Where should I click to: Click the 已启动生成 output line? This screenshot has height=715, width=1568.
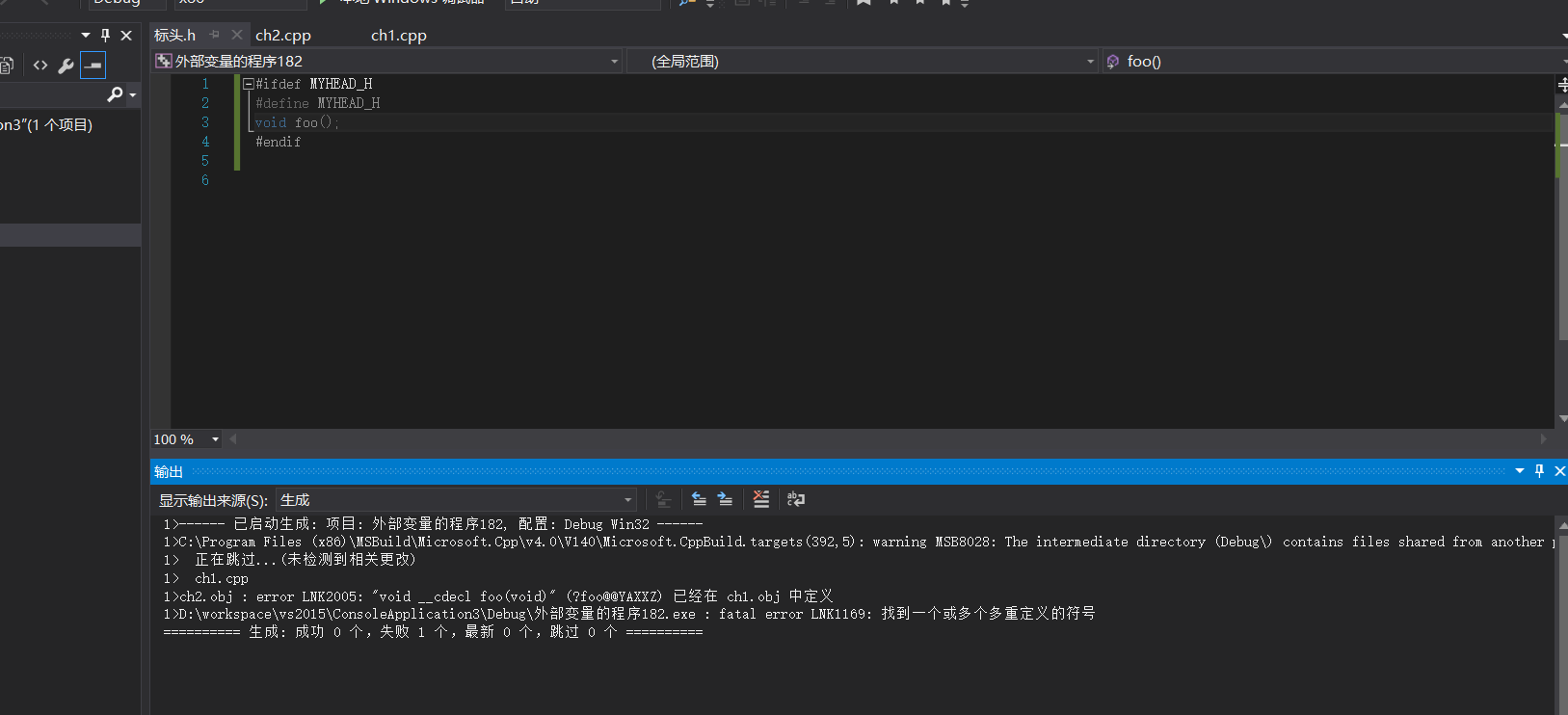click(433, 524)
